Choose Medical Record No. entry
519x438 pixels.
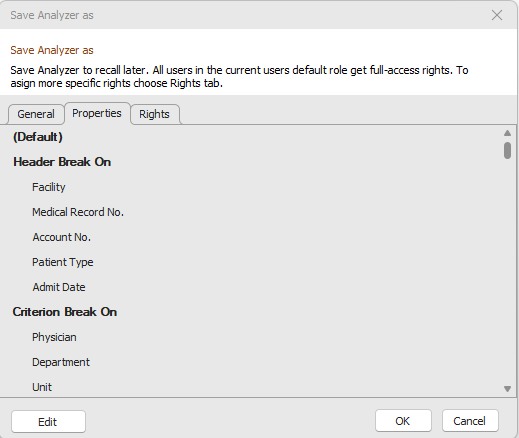(x=78, y=212)
